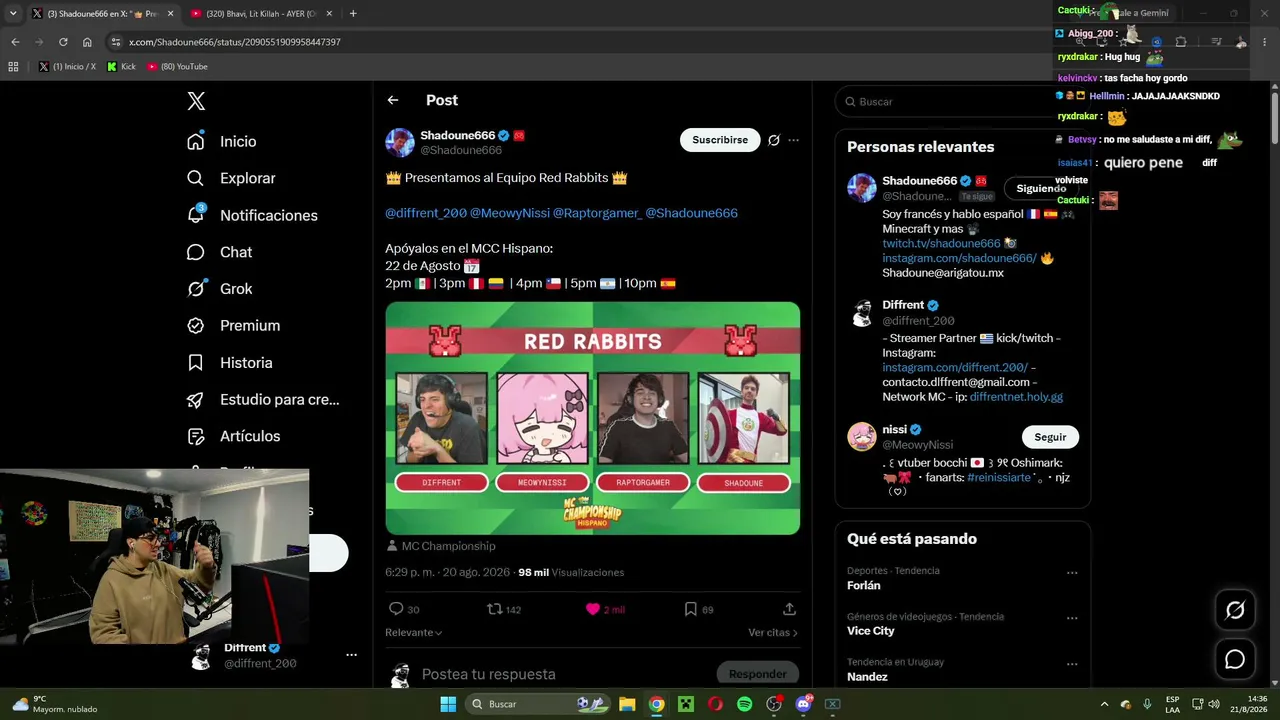Follow nissi with the Seguir button
Viewport: 1280px width, 720px height.
[x=1050, y=437]
